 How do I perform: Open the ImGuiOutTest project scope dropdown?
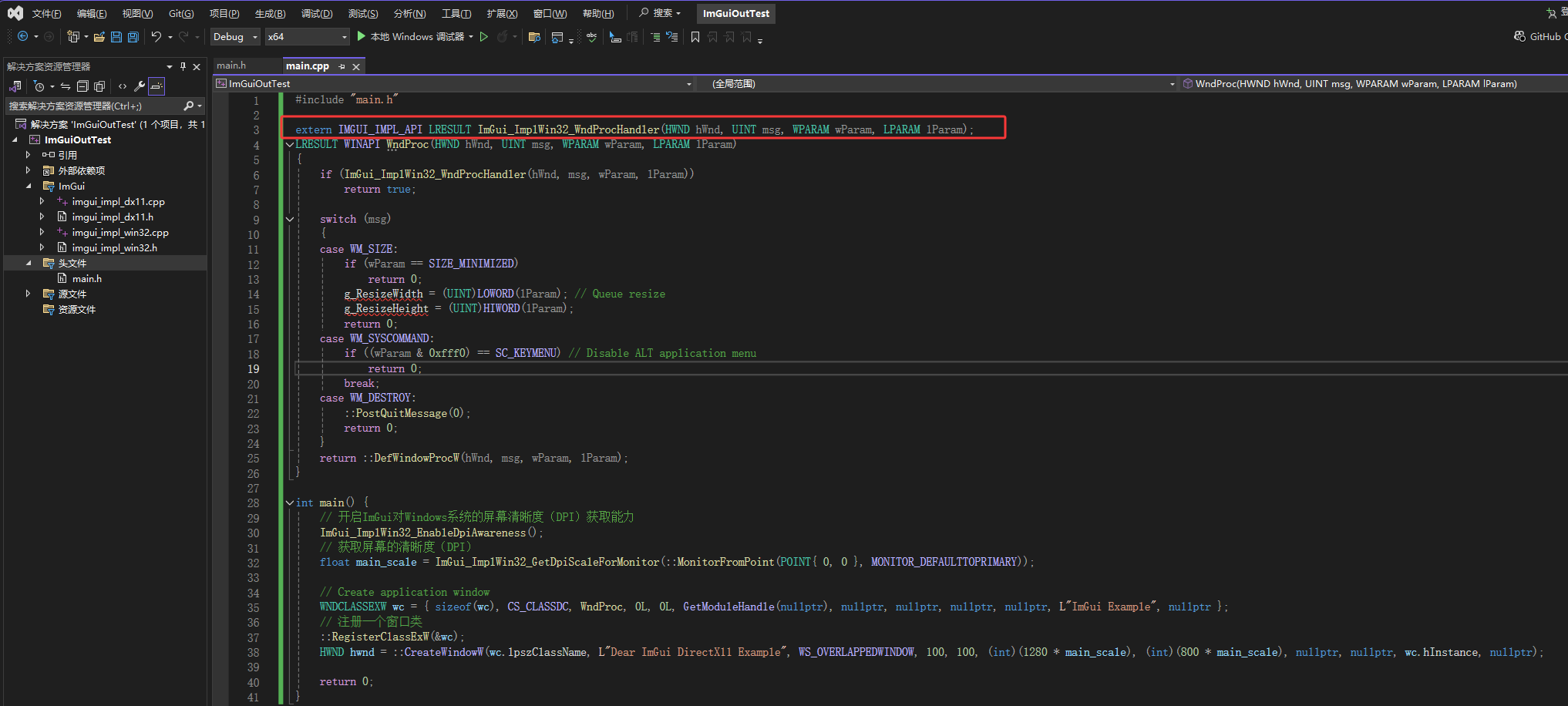pos(453,83)
